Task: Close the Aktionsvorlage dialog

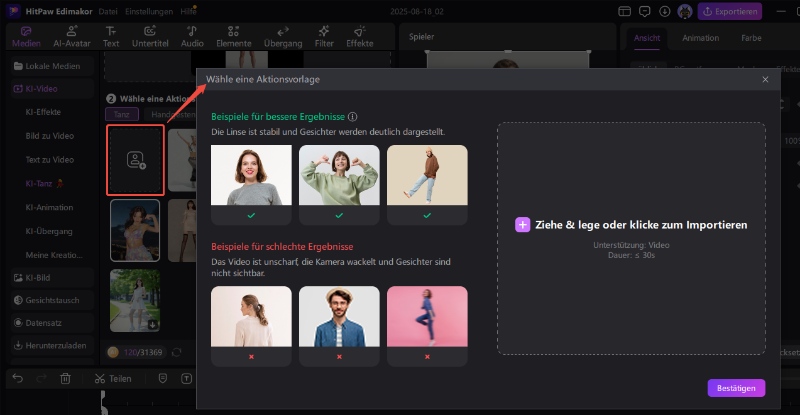Action: 765,79
